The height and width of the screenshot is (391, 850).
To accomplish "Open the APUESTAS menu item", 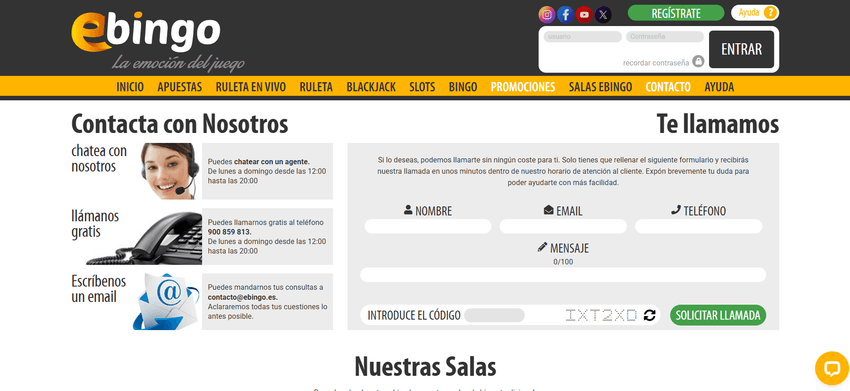I will click(x=179, y=87).
